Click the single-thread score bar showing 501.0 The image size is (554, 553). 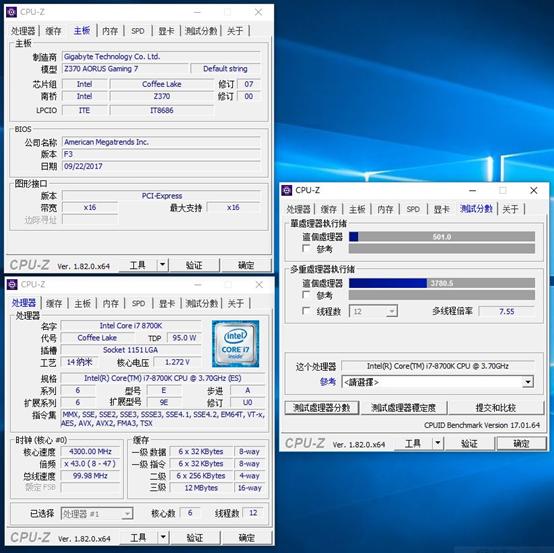pos(442,236)
